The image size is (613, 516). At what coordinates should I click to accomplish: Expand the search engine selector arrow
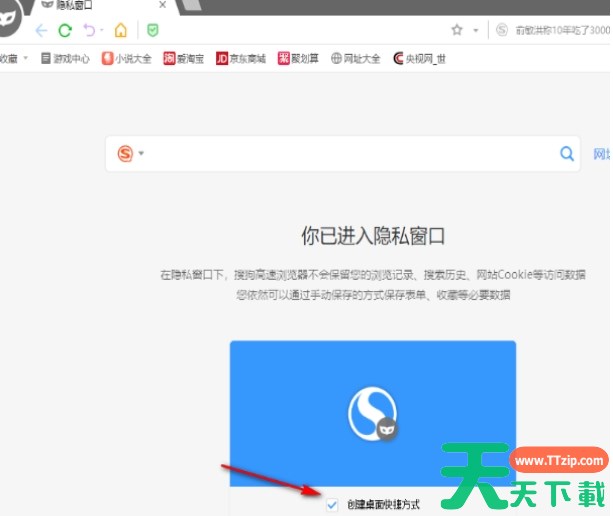pyautogui.click(x=141, y=153)
